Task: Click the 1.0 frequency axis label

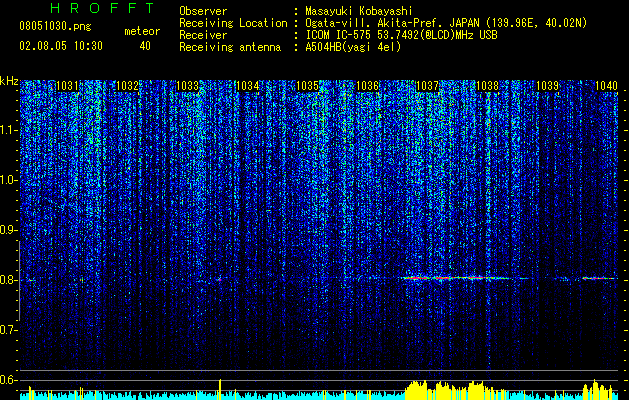Action: (9, 180)
